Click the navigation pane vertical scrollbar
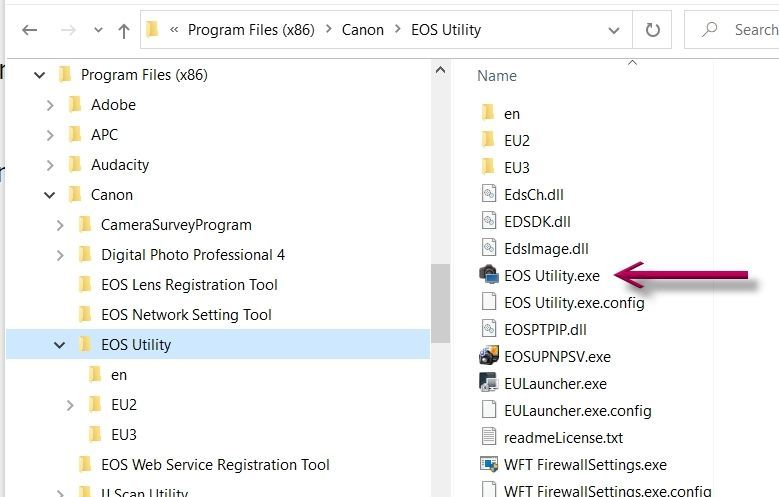The image size is (779, 497). [438, 300]
